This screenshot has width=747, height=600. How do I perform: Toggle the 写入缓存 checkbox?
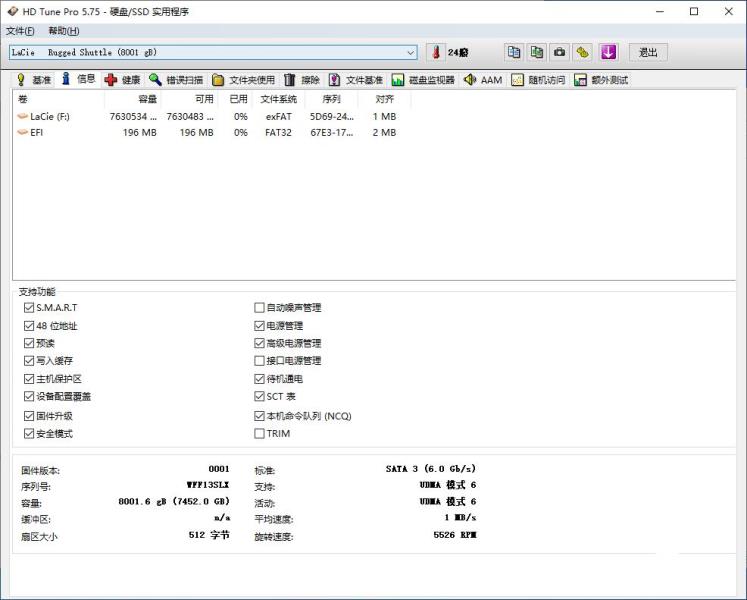(x=29, y=361)
